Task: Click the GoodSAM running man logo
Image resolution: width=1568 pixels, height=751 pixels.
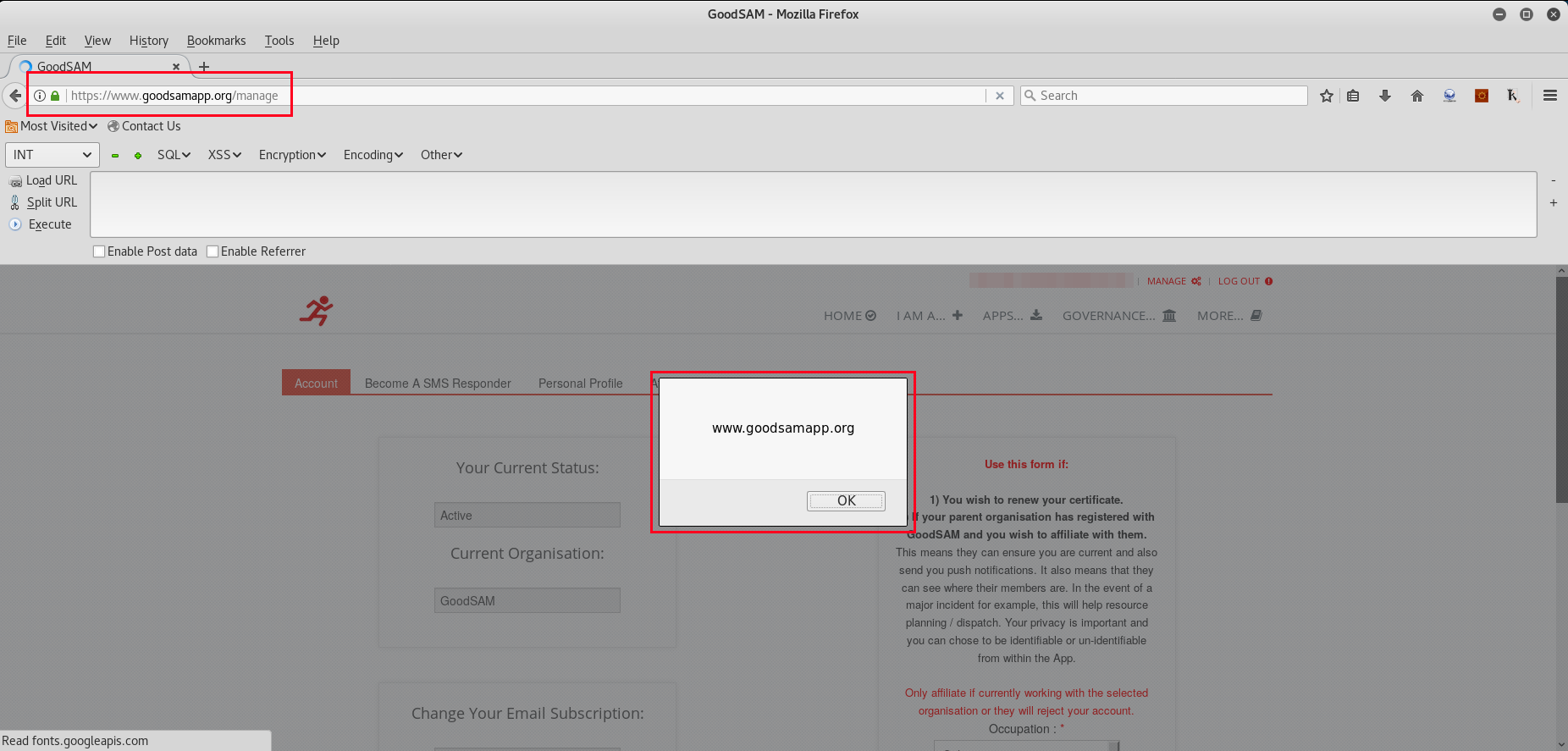Action: (317, 311)
